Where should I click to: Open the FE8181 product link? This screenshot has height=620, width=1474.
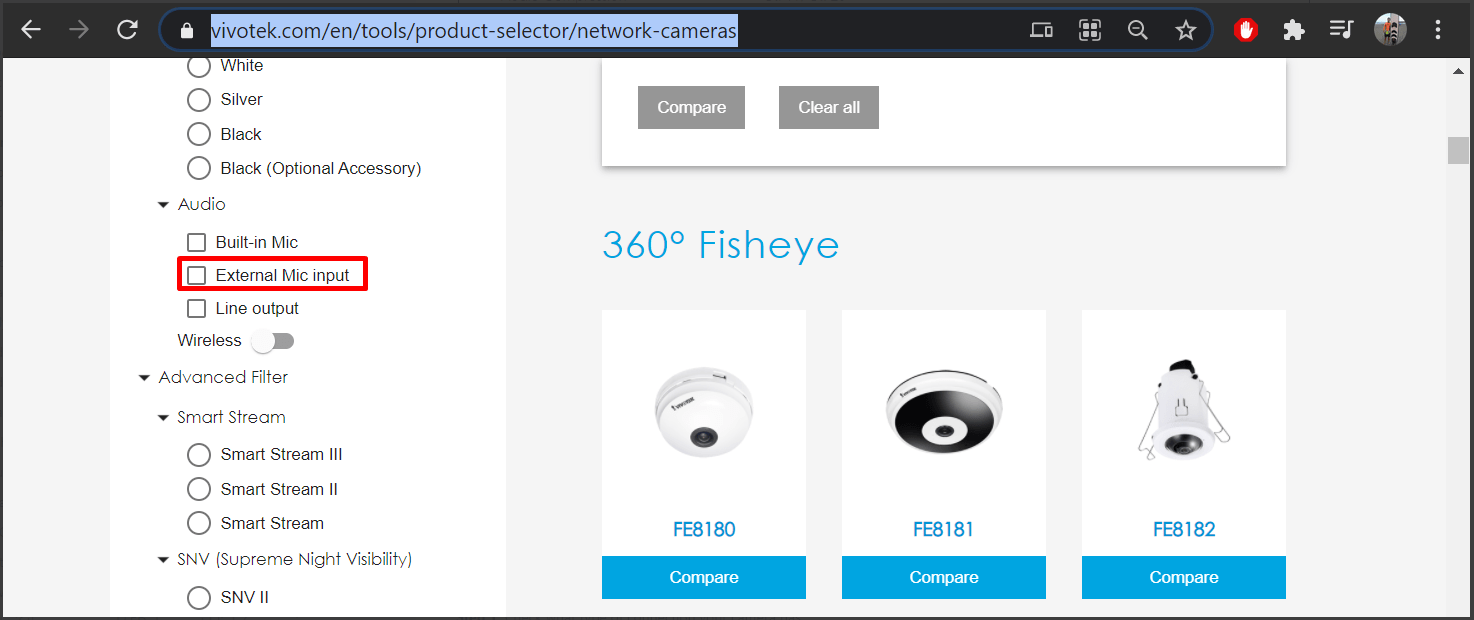click(x=943, y=529)
